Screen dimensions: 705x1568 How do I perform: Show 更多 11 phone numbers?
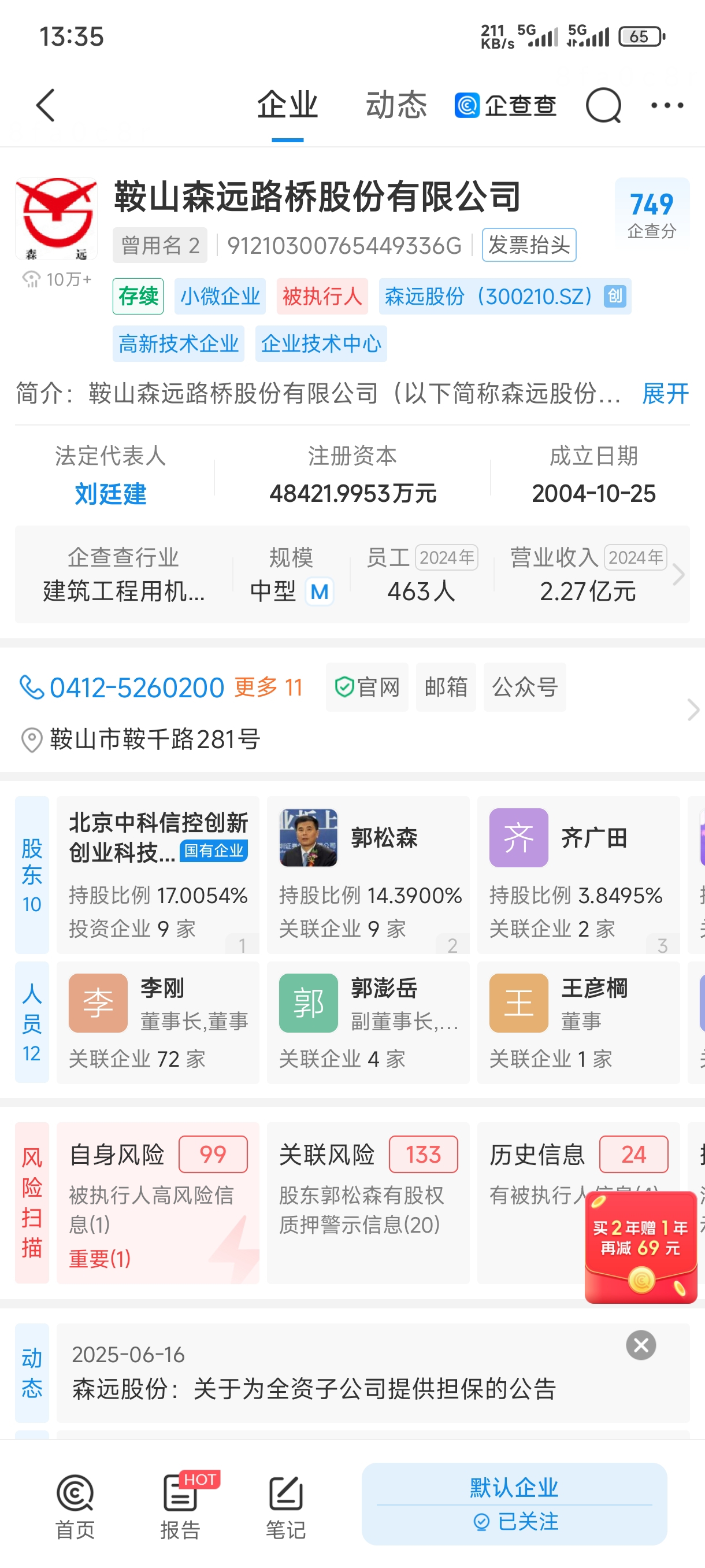[x=268, y=688]
